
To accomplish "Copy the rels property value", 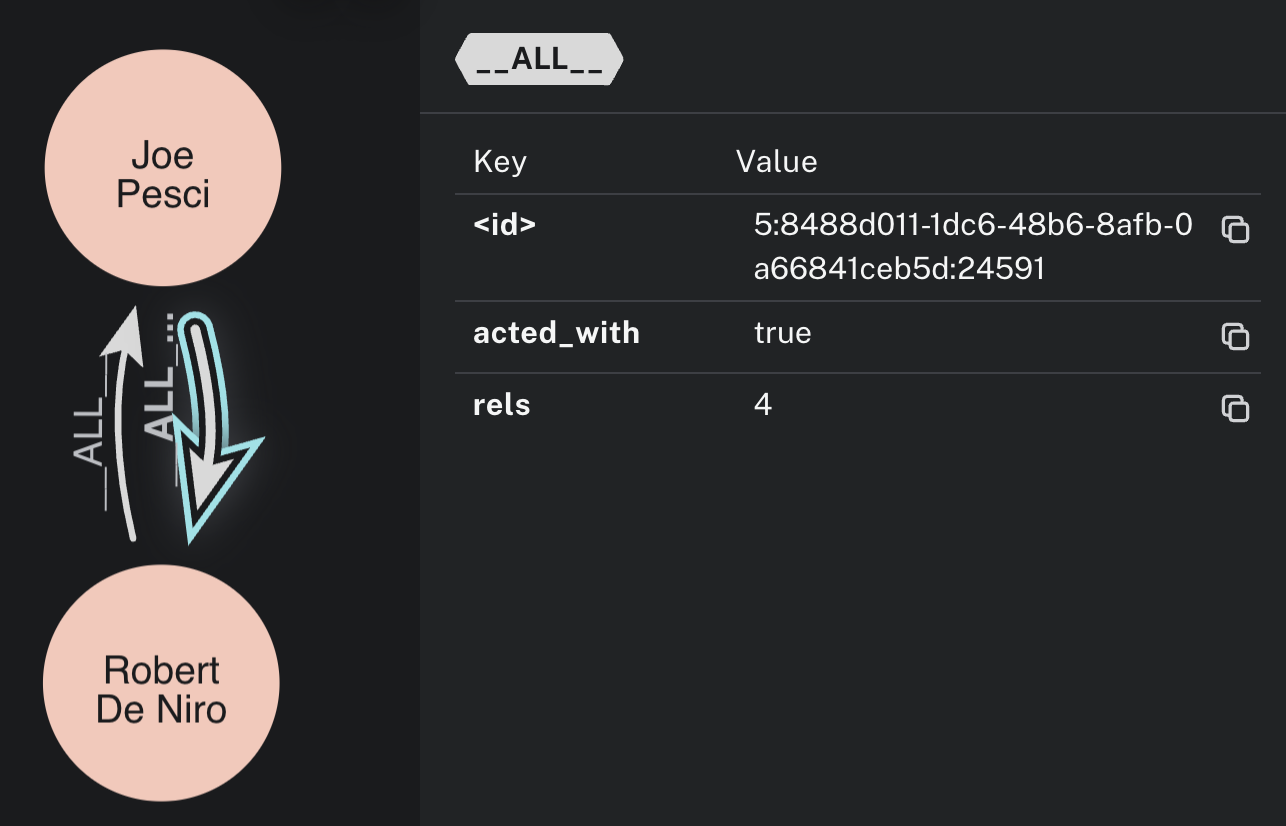I will click(x=1236, y=409).
